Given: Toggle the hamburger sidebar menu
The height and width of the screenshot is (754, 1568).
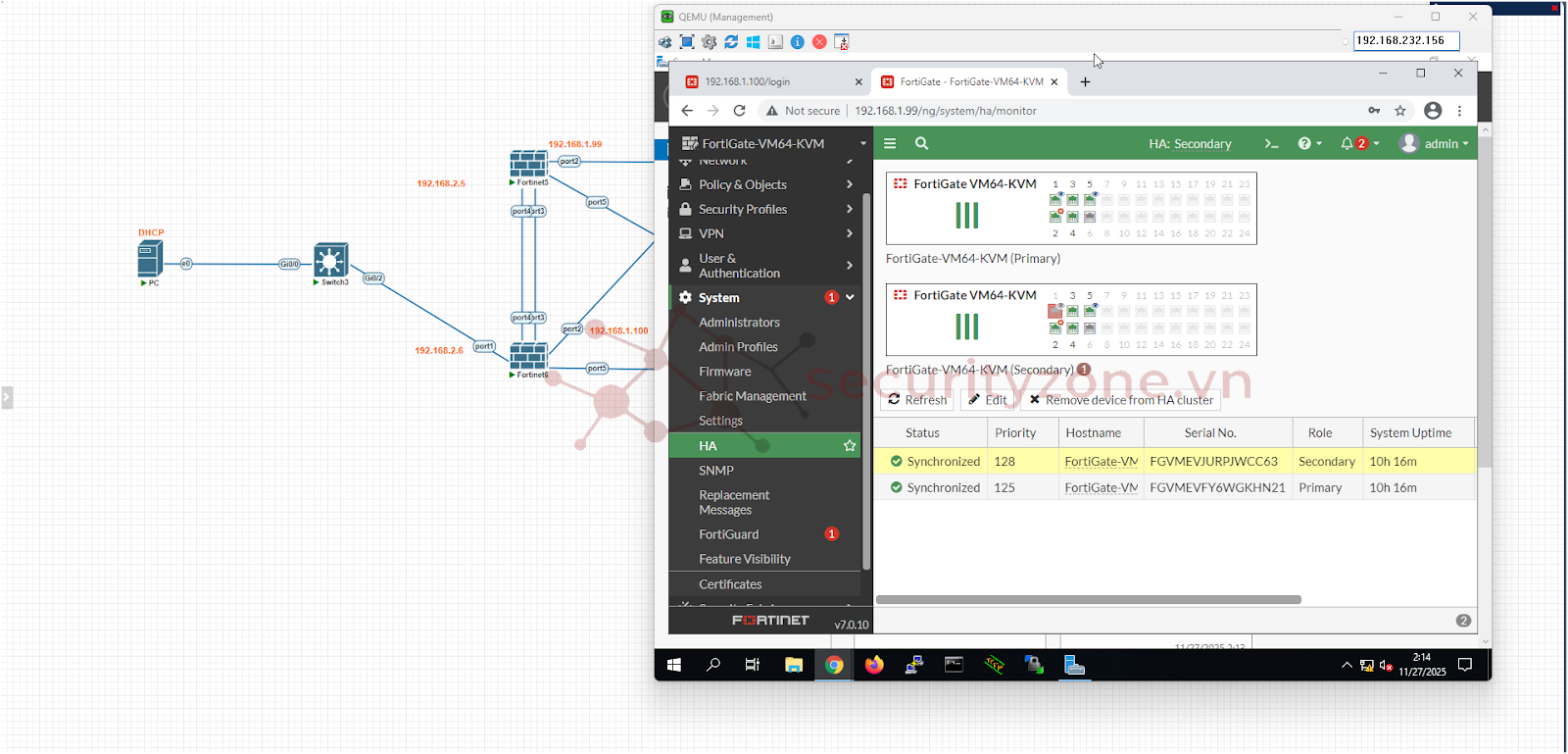Looking at the screenshot, I should click(890, 143).
